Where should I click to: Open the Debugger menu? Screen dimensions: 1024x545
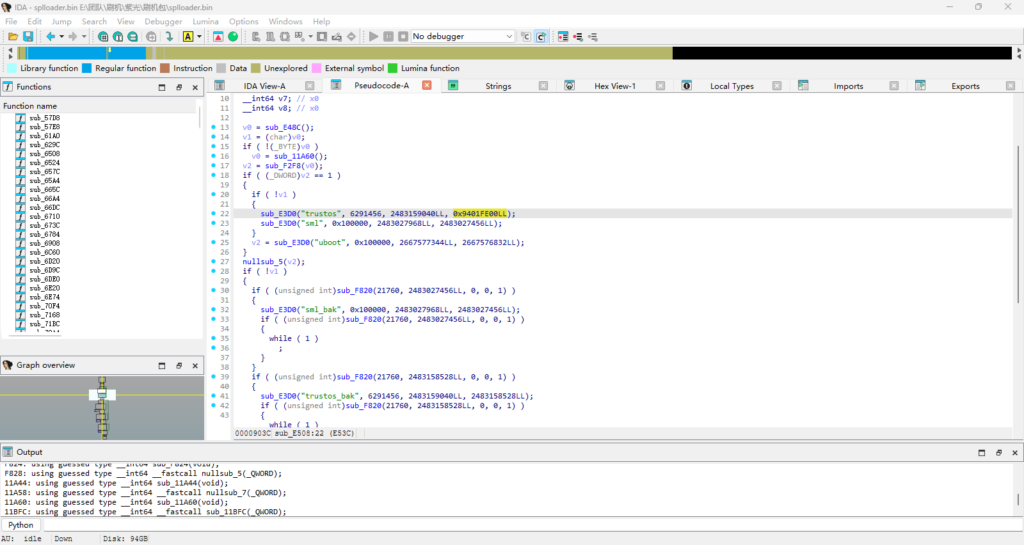point(163,21)
